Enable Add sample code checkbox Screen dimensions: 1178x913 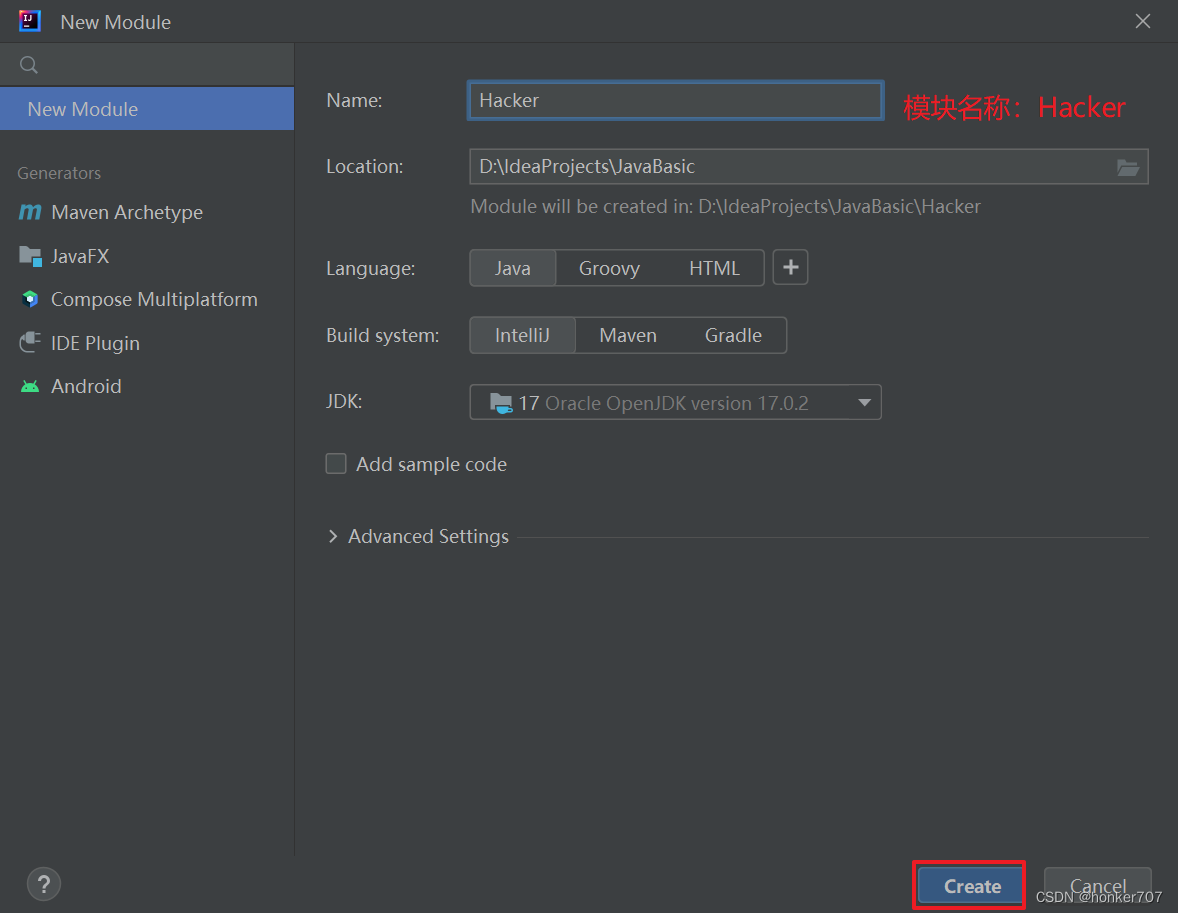[x=336, y=464]
